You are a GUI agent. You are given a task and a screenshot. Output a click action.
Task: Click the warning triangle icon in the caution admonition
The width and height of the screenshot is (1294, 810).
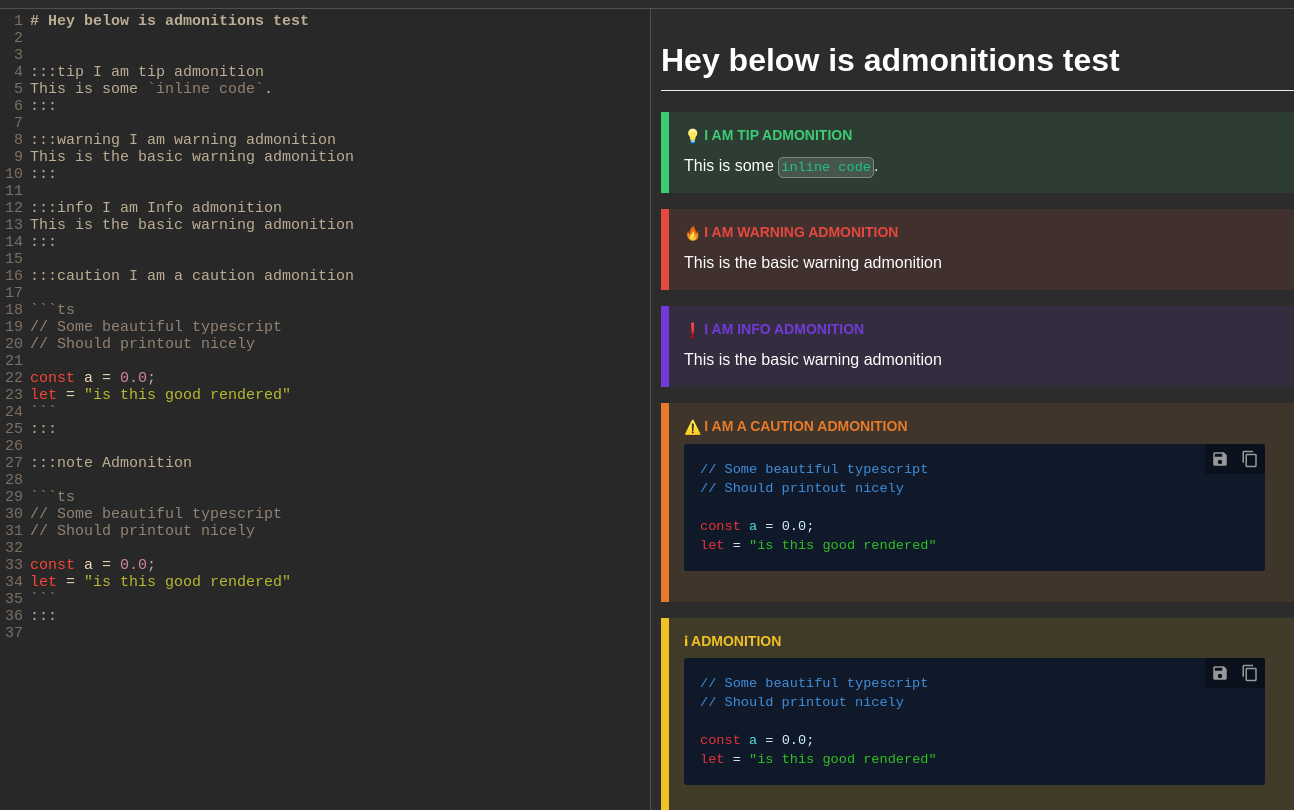tap(692, 427)
